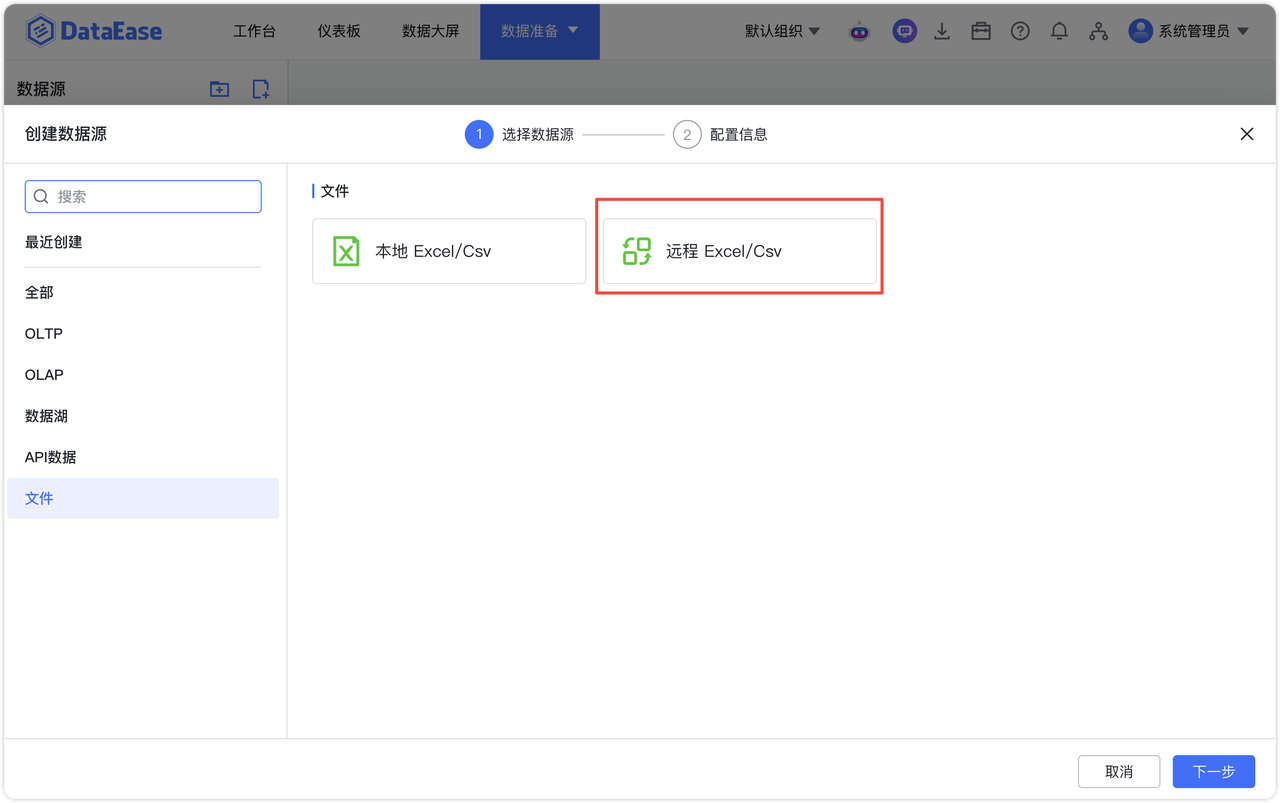Select step 2 配置信息
Viewport: 1280px width, 803px height.
[x=720, y=134]
